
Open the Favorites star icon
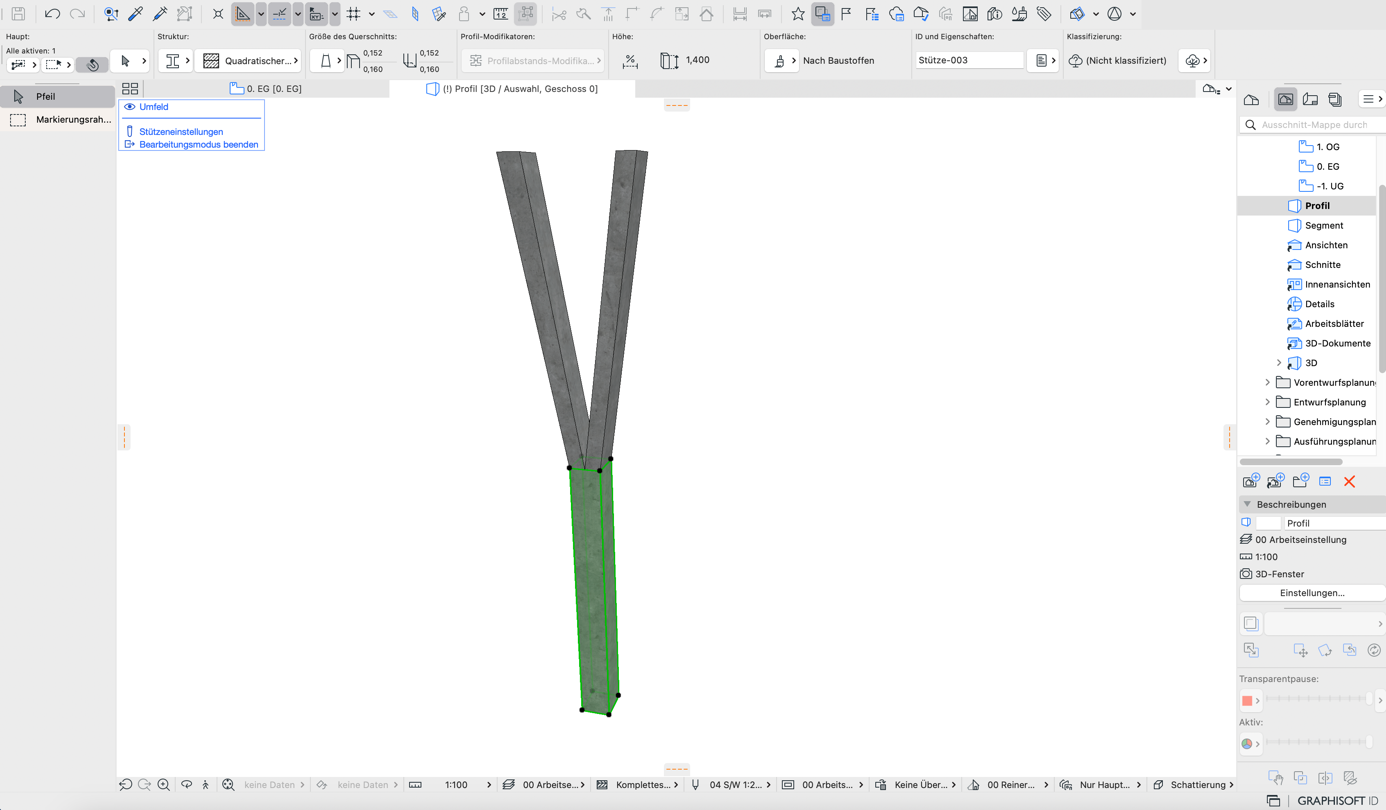click(798, 14)
